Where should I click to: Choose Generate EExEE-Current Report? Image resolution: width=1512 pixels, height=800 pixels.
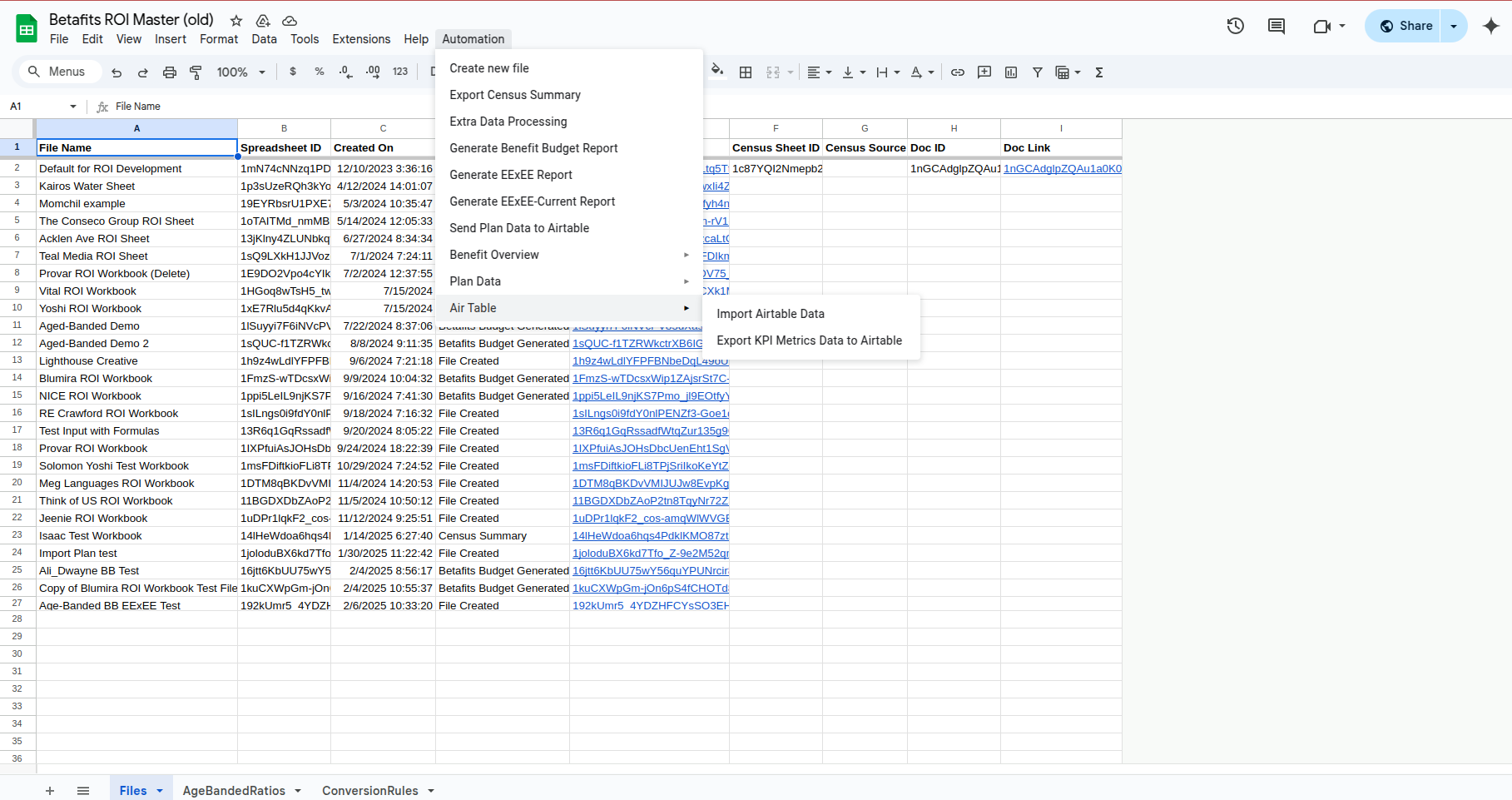[x=569, y=201]
